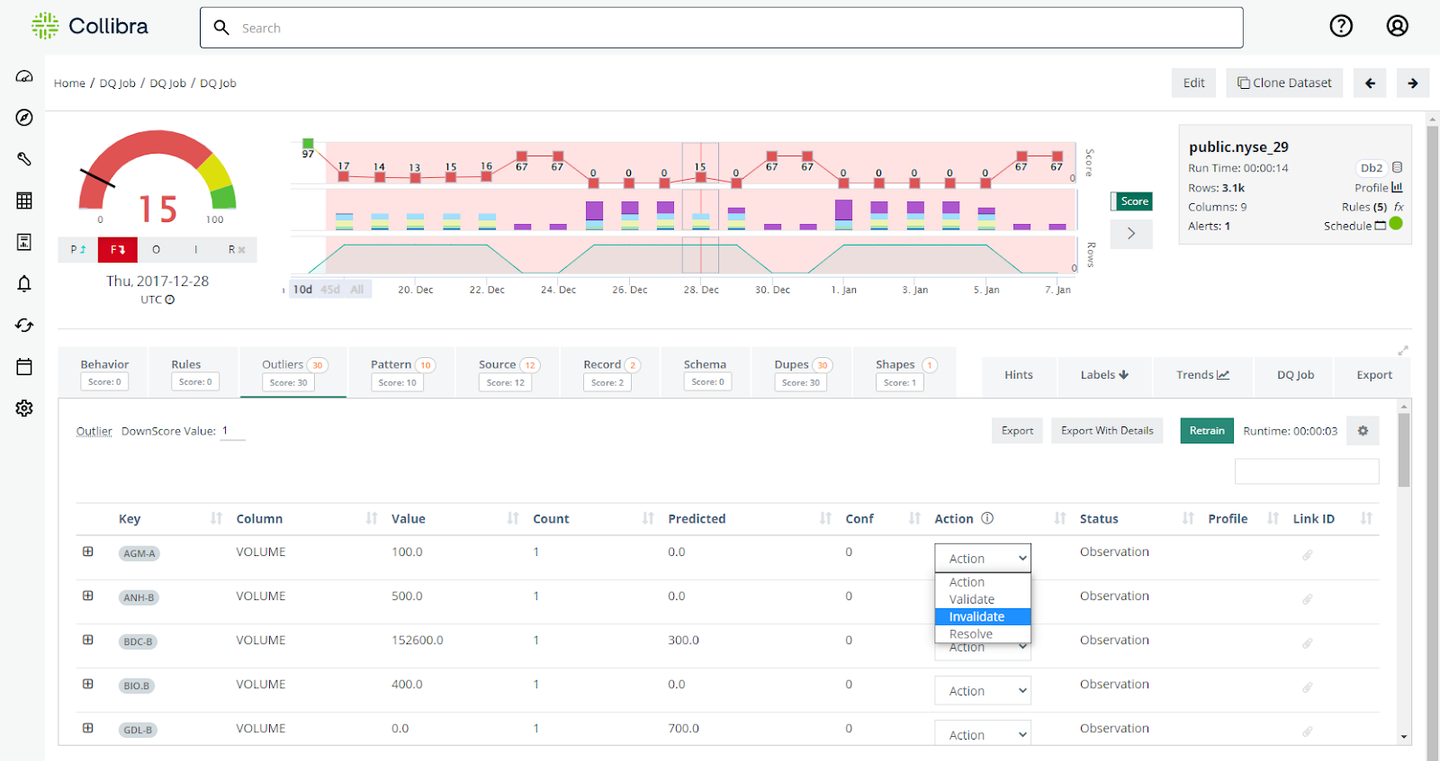The height and width of the screenshot is (761, 1440).
Task: Select the wrench tool icon in sidebar
Action: coord(24,158)
